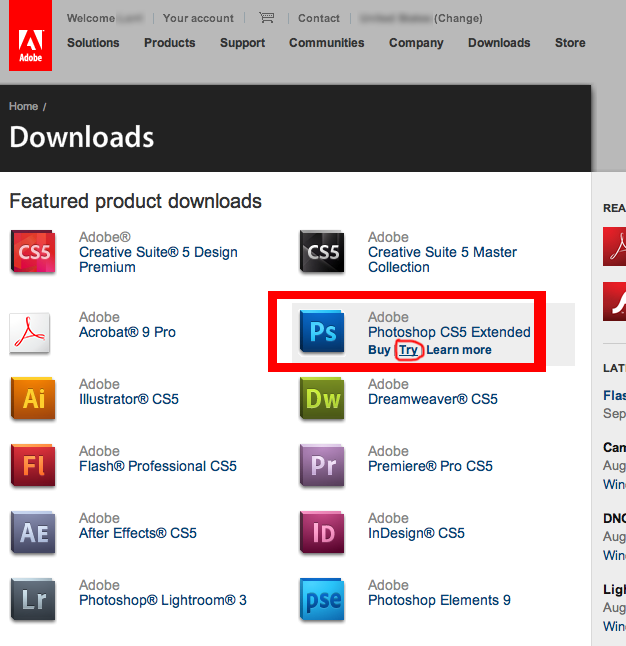The width and height of the screenshot is (626, 646).
Task: Open the Communities menu
Action: pyautogui.click(x=326, y=42)
